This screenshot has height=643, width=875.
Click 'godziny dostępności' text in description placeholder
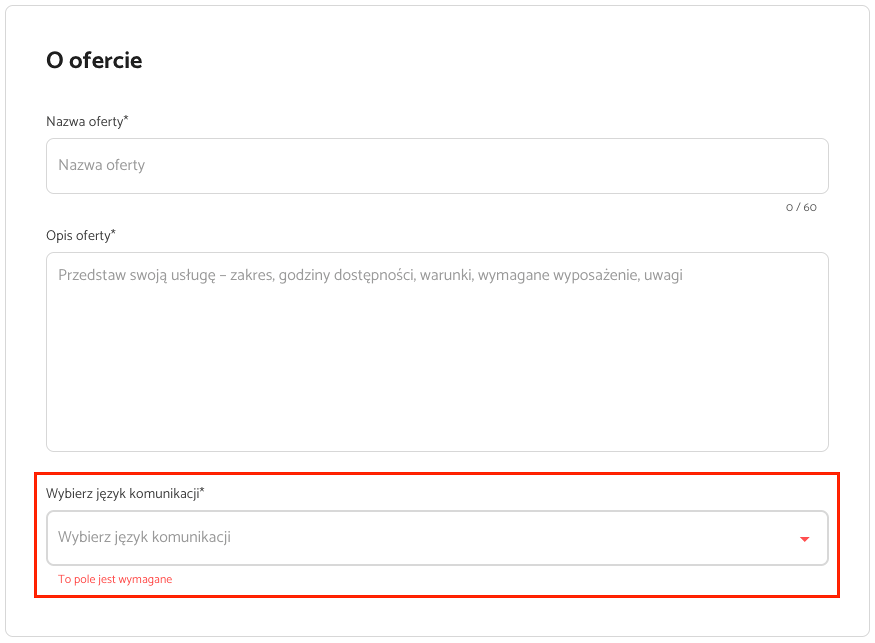347,276
